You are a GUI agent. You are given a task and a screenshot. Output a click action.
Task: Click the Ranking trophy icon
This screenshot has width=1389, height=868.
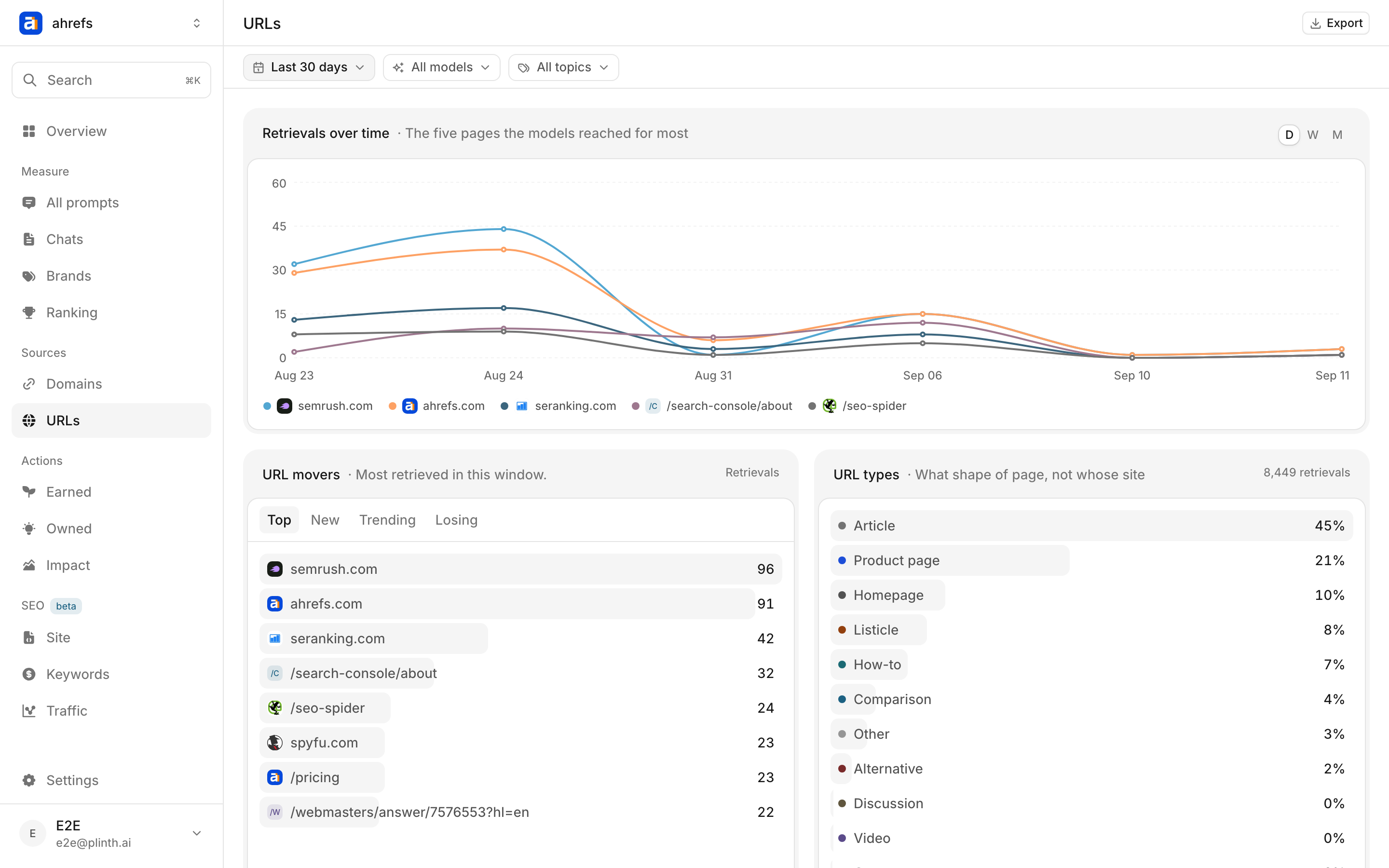[x=29, y=313]
